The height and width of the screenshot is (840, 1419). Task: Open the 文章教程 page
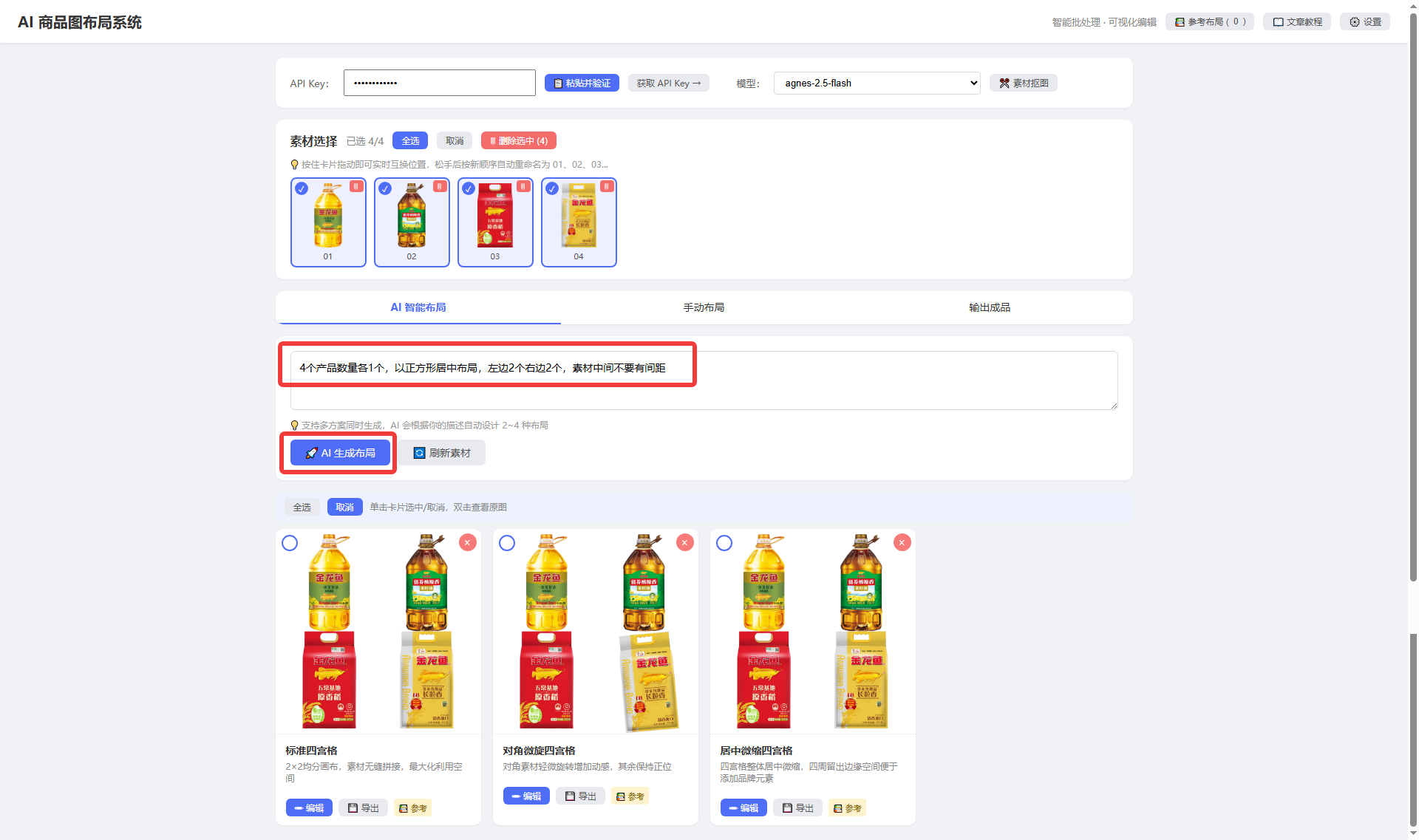1297,21
